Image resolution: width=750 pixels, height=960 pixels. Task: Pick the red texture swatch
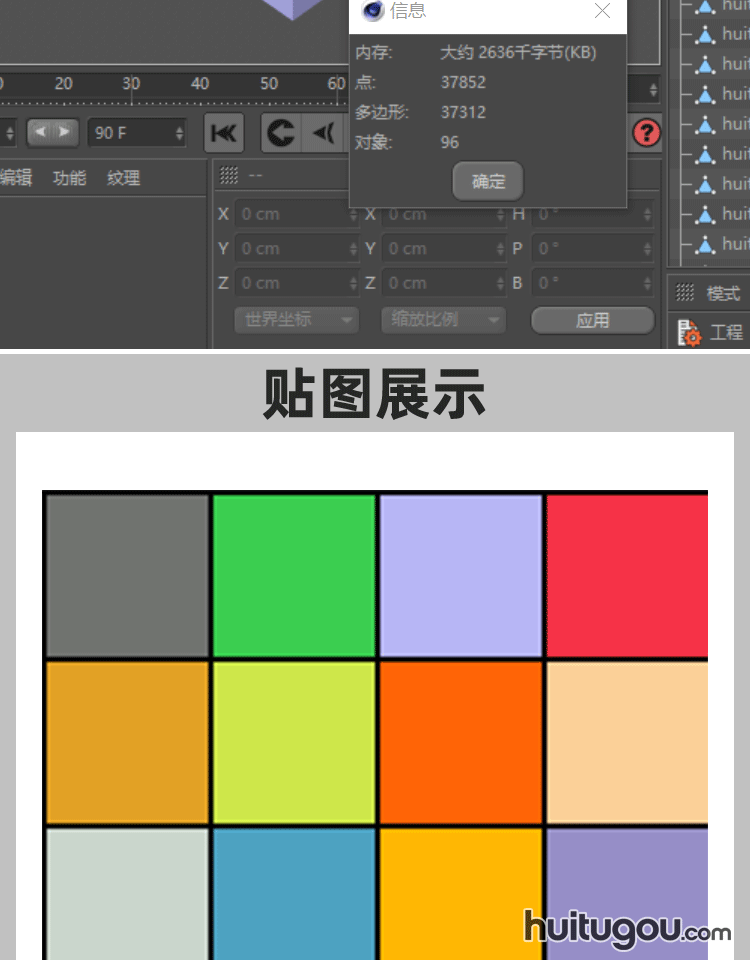point(627,576)
